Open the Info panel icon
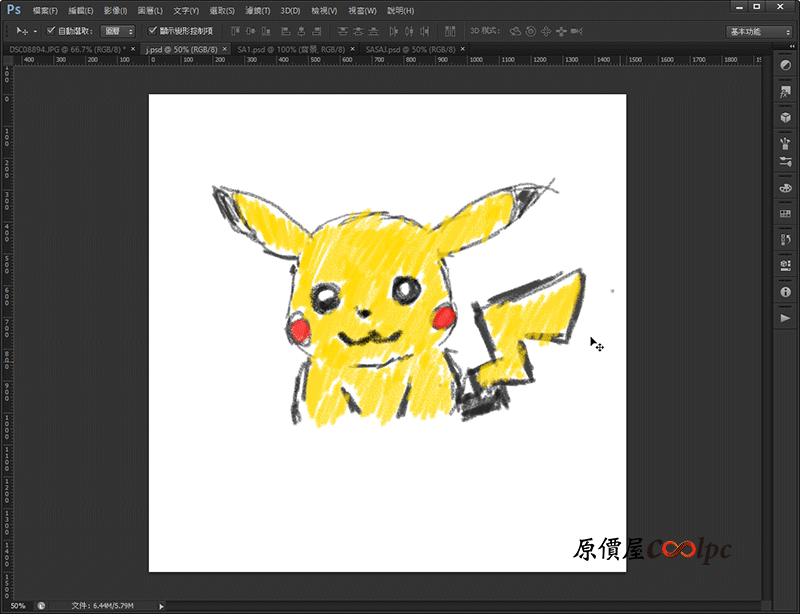The image size is (800, 614). coord(785,292)
